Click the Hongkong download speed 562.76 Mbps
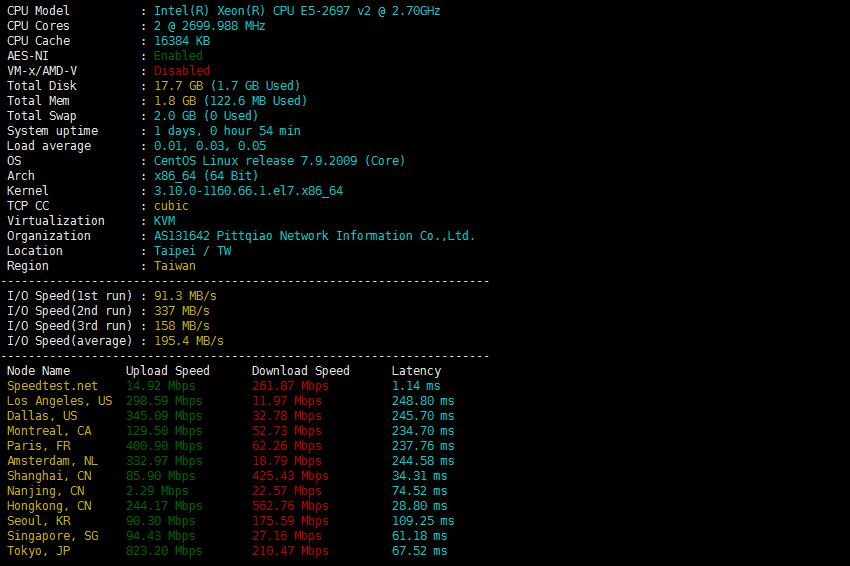 tap(290, 506)
